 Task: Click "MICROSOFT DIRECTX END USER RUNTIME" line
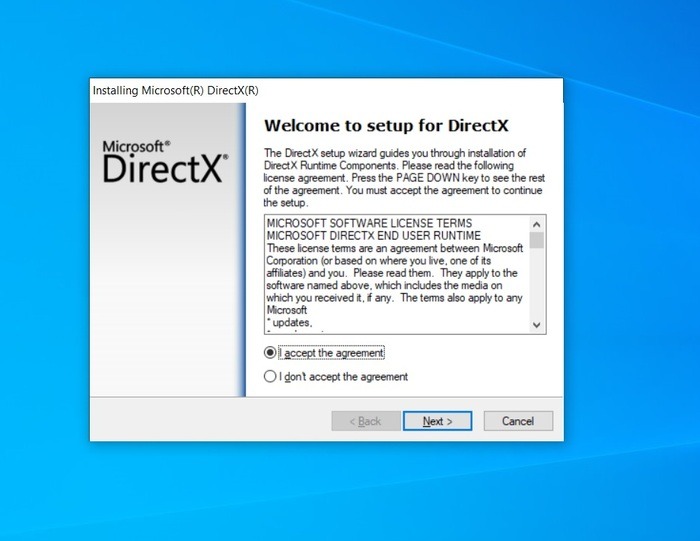(x=374, y=236)
